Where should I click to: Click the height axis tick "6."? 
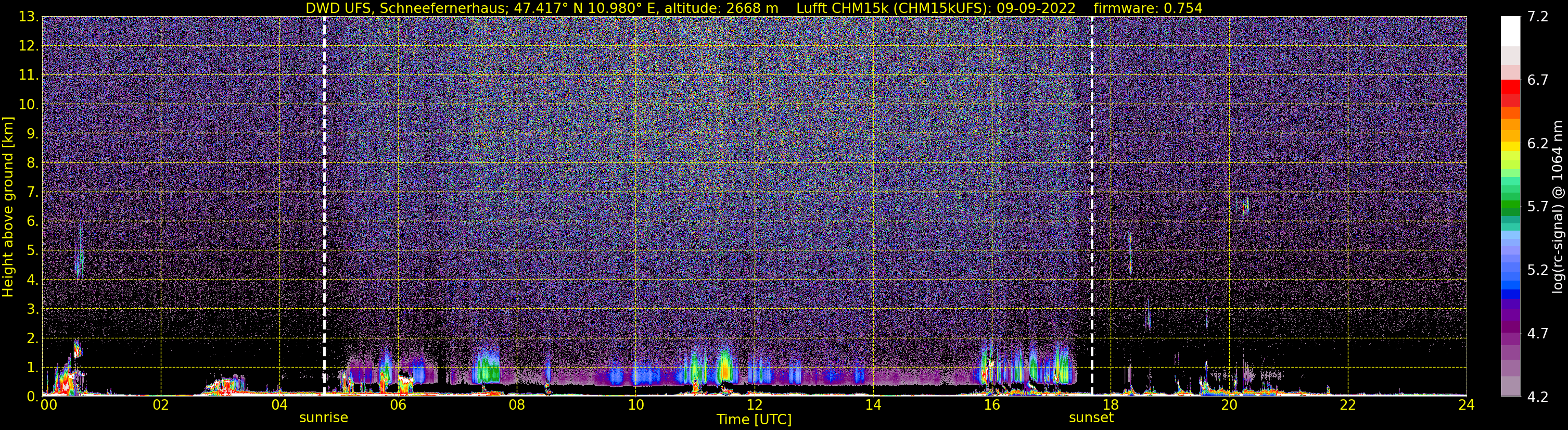(x=32, y=222)
